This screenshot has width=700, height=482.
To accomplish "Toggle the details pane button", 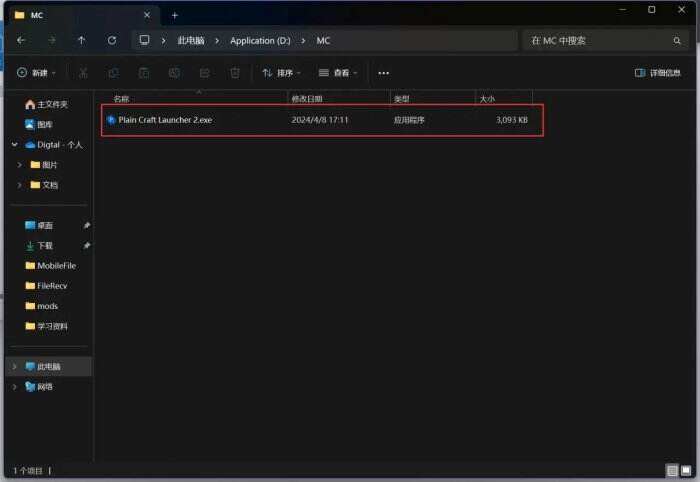I will (x=657, y=73).
